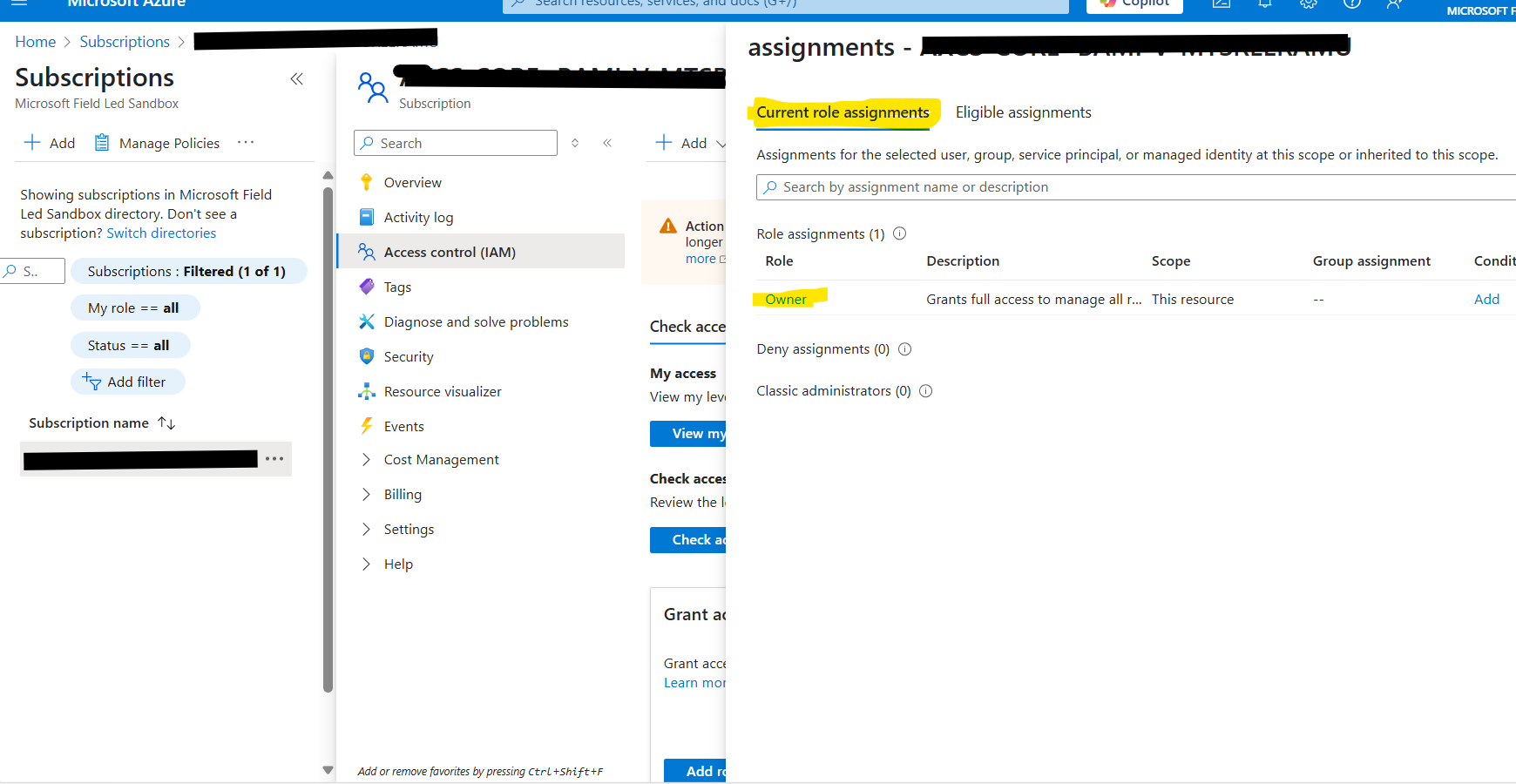Click Add under the Condition column for Owner
The width and height of the screenshot is (1516, 784).
1486,298
